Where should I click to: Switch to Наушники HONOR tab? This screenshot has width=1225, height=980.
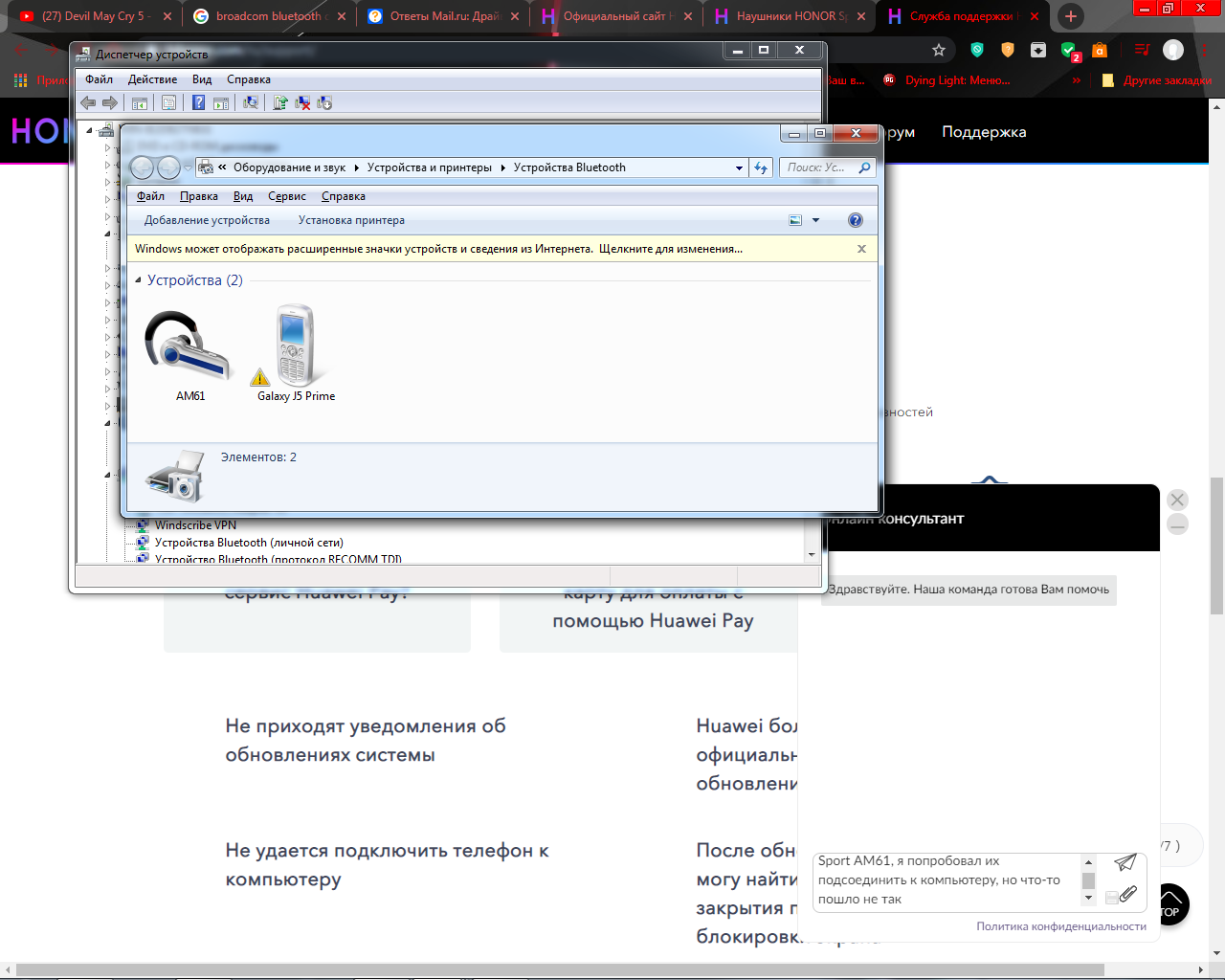click(x=790, y=16)
